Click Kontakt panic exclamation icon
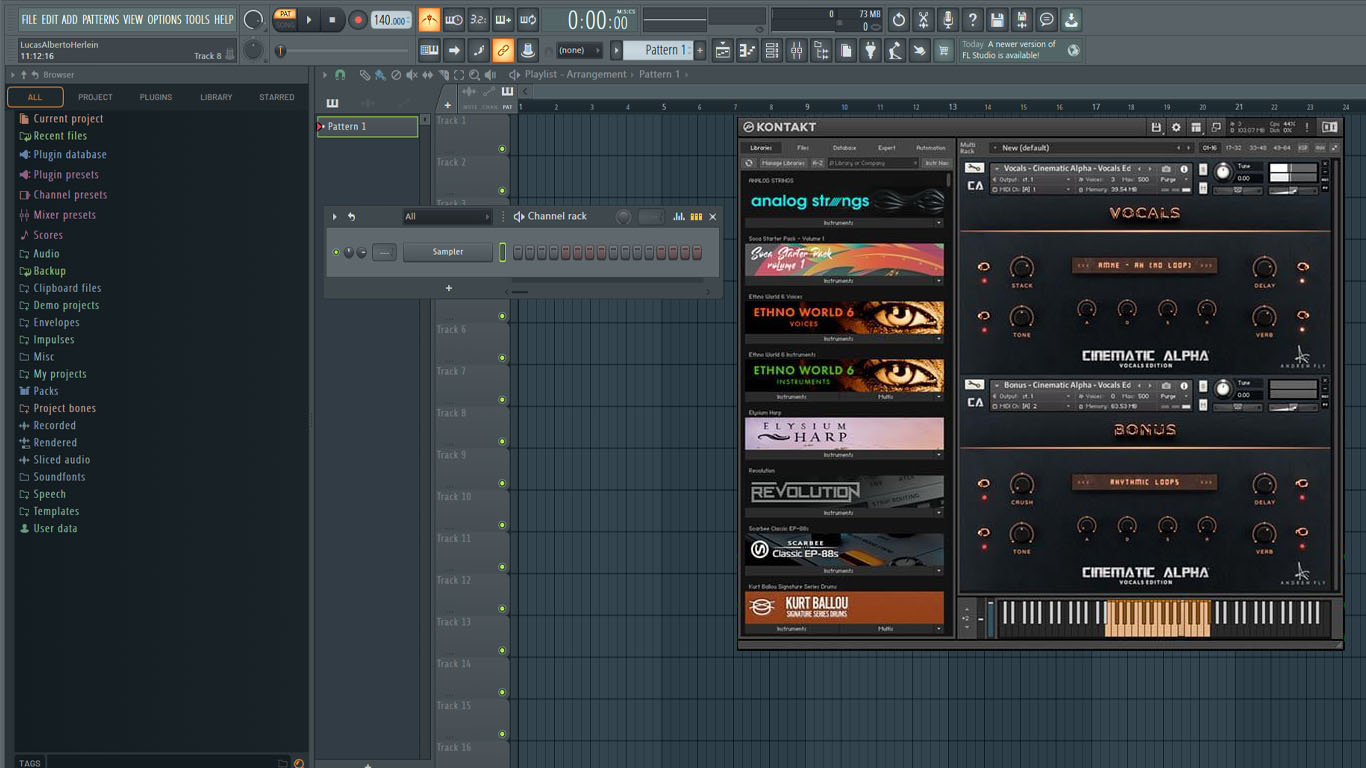Image resolution: width=1366 pixels, height=768 pixels. pos(1306,127)
